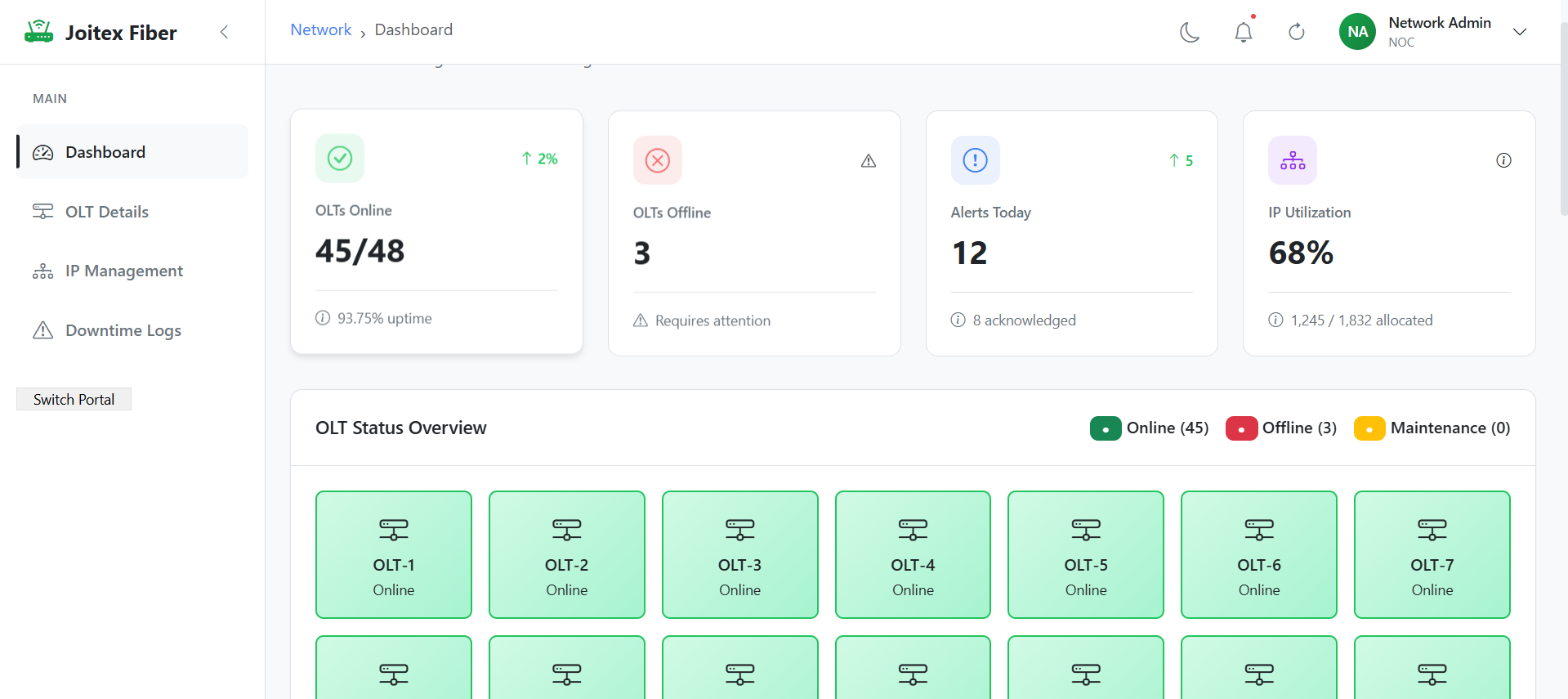Select the OLT-1 status tile
The height and width of the screenshot is (699, 1568).
pyautogui.click(x=394, y=554)
